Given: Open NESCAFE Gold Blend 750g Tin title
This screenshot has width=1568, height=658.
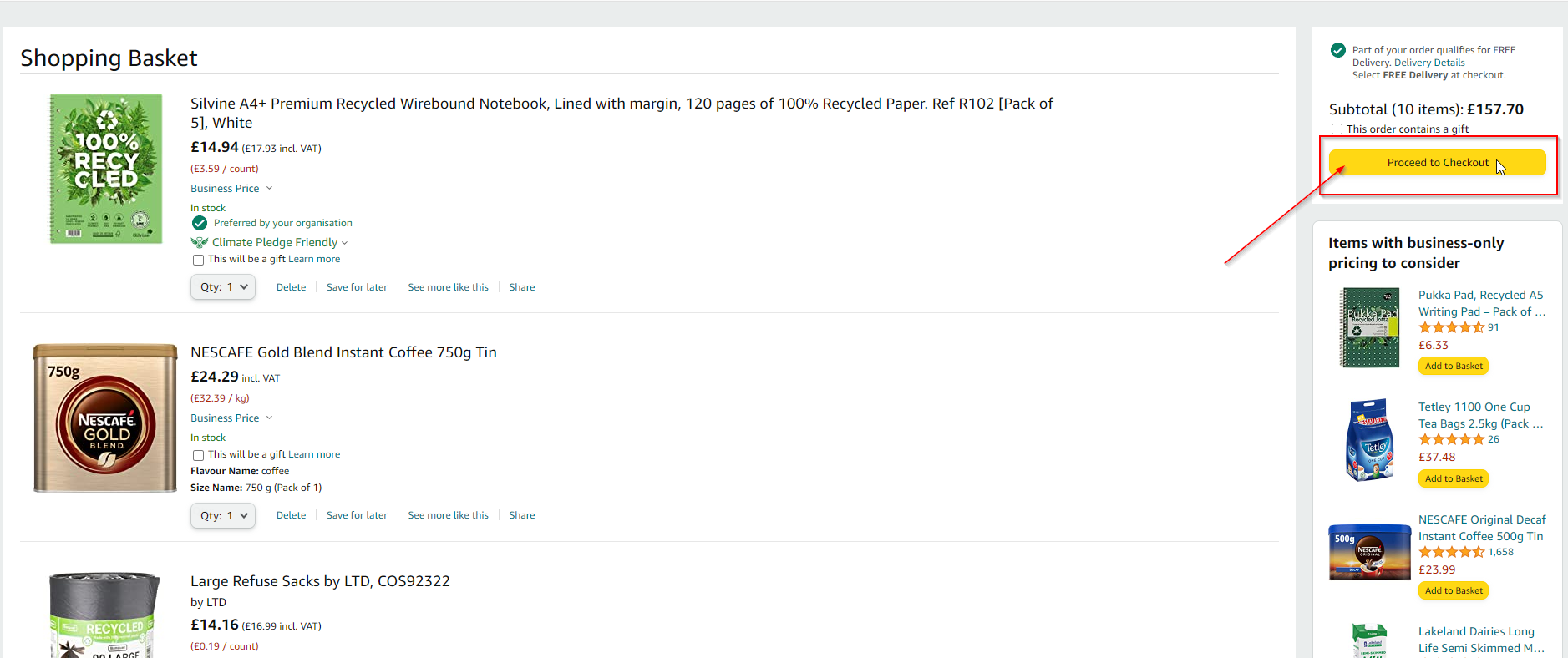Looking at the screenshot, I should 343,353.
